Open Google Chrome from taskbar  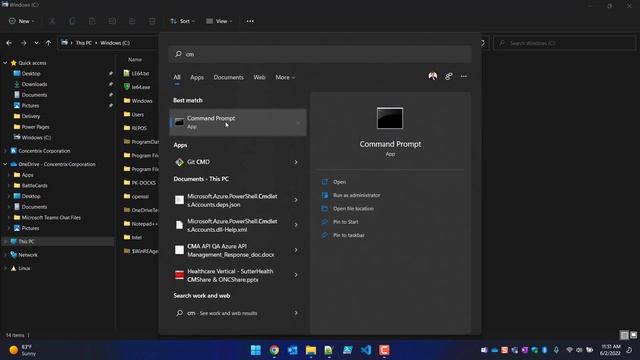(x=274, y=350)
